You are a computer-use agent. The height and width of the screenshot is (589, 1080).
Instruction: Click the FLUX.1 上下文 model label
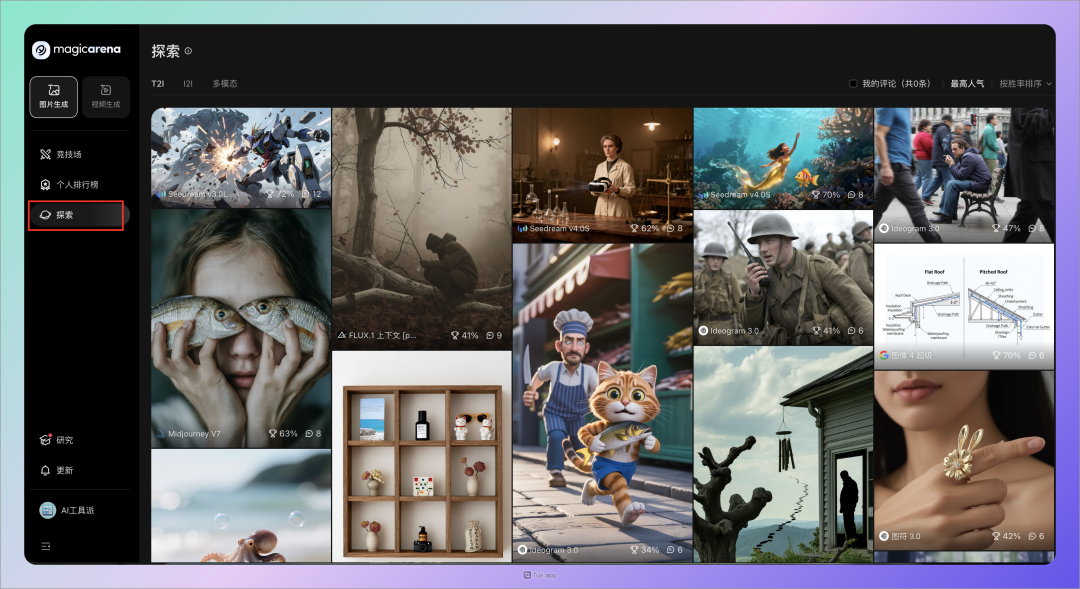tap(382, 335)
